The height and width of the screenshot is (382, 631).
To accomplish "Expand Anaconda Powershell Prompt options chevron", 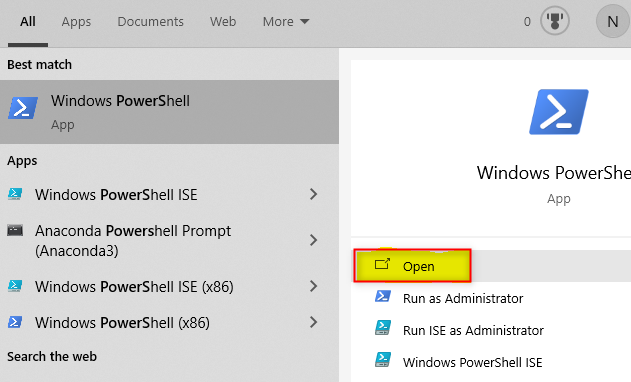I will click(x=313, y=240).
